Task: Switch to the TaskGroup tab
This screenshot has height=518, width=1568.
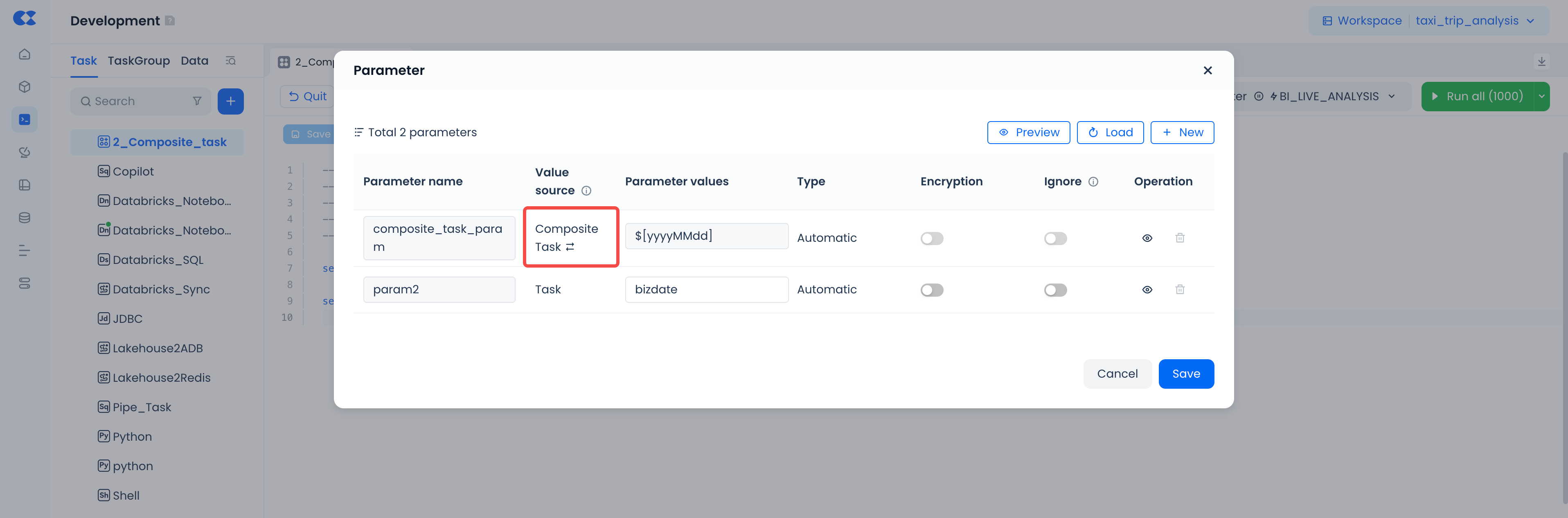Action: tap(139, 61)
